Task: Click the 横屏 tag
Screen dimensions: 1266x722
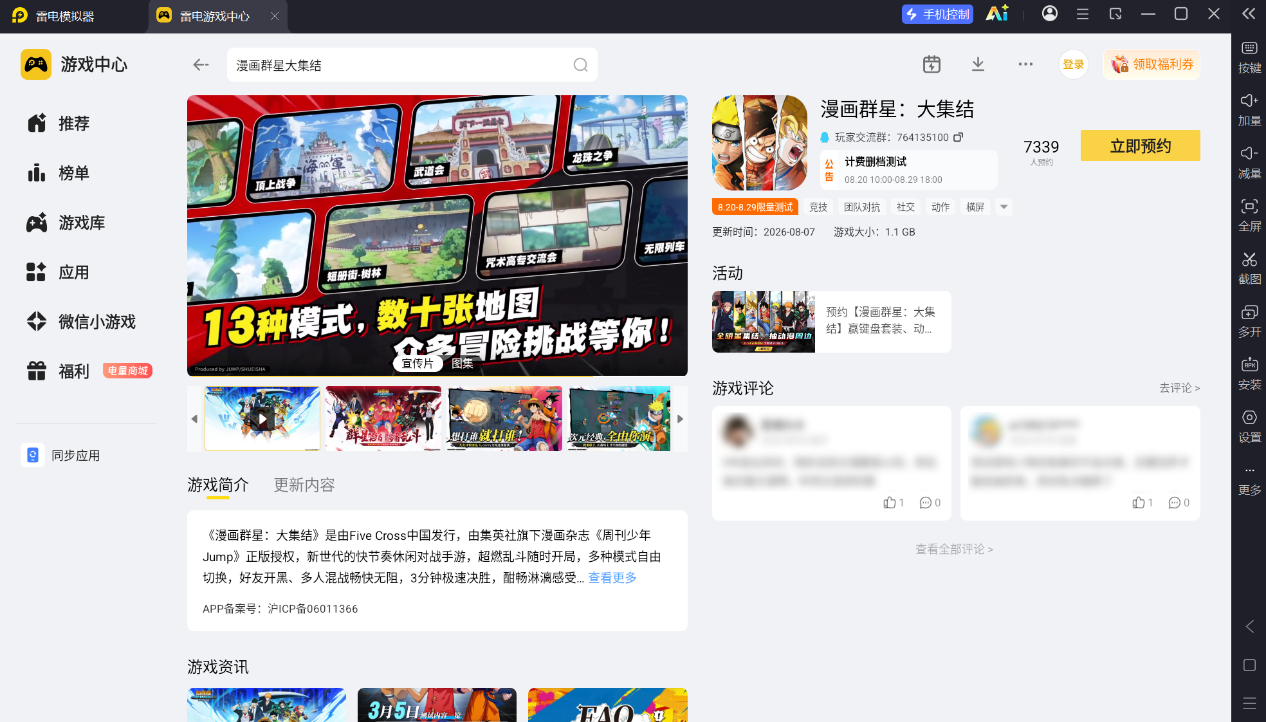Action: click(975, 207)
